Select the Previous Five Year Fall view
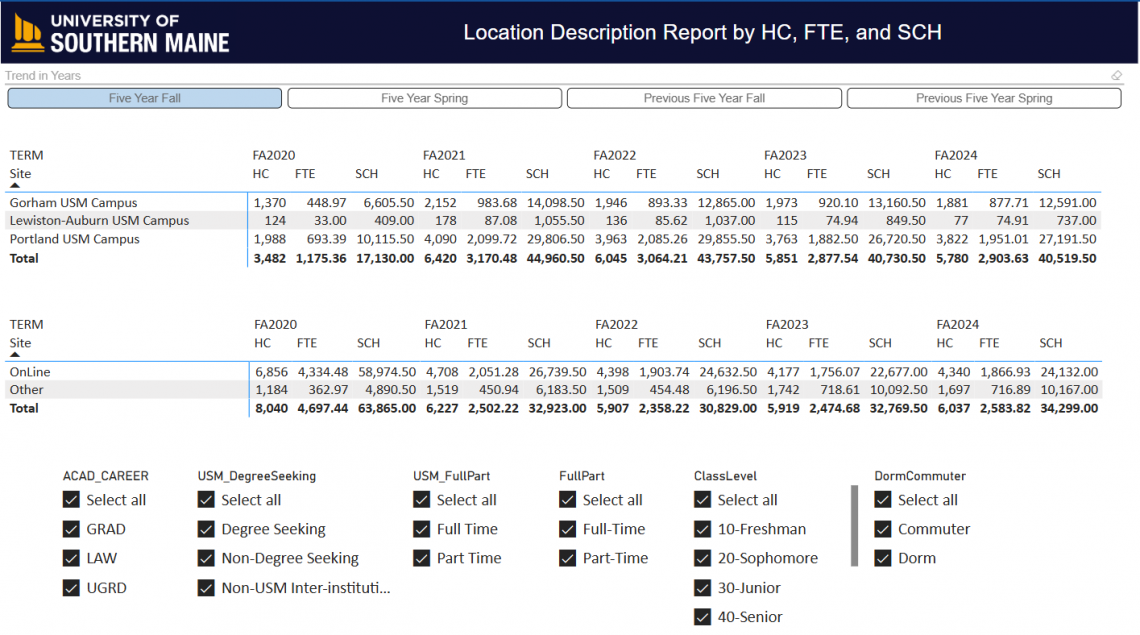This screenshot has height=635, width=1140. 704,98
